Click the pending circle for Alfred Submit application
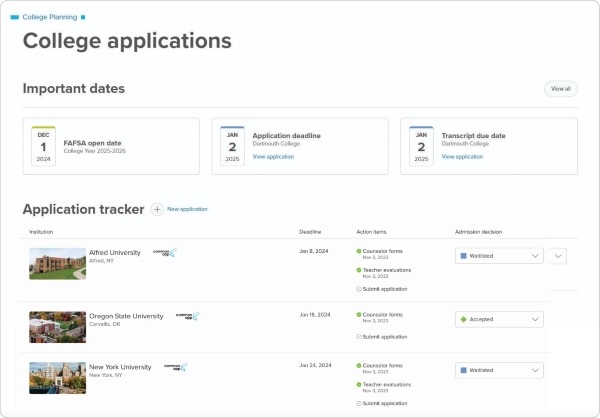The width and height of the screenshot is (600, 418). [359, 289]
